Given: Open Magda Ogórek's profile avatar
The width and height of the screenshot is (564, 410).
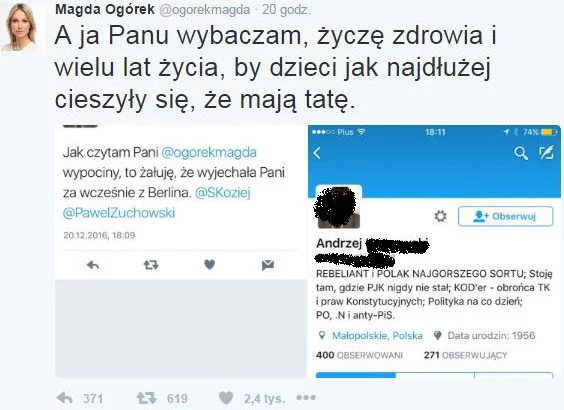Looking at the screenshot, I should pos(22,27).
